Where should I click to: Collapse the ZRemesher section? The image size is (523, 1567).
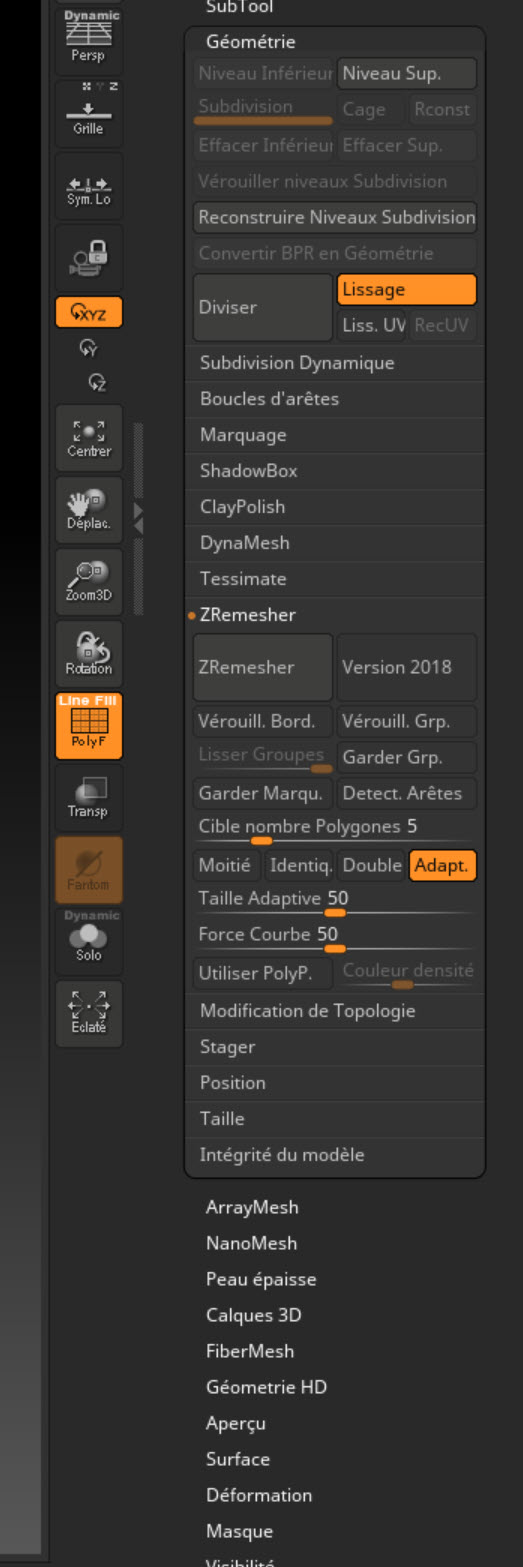coord(248,615)
